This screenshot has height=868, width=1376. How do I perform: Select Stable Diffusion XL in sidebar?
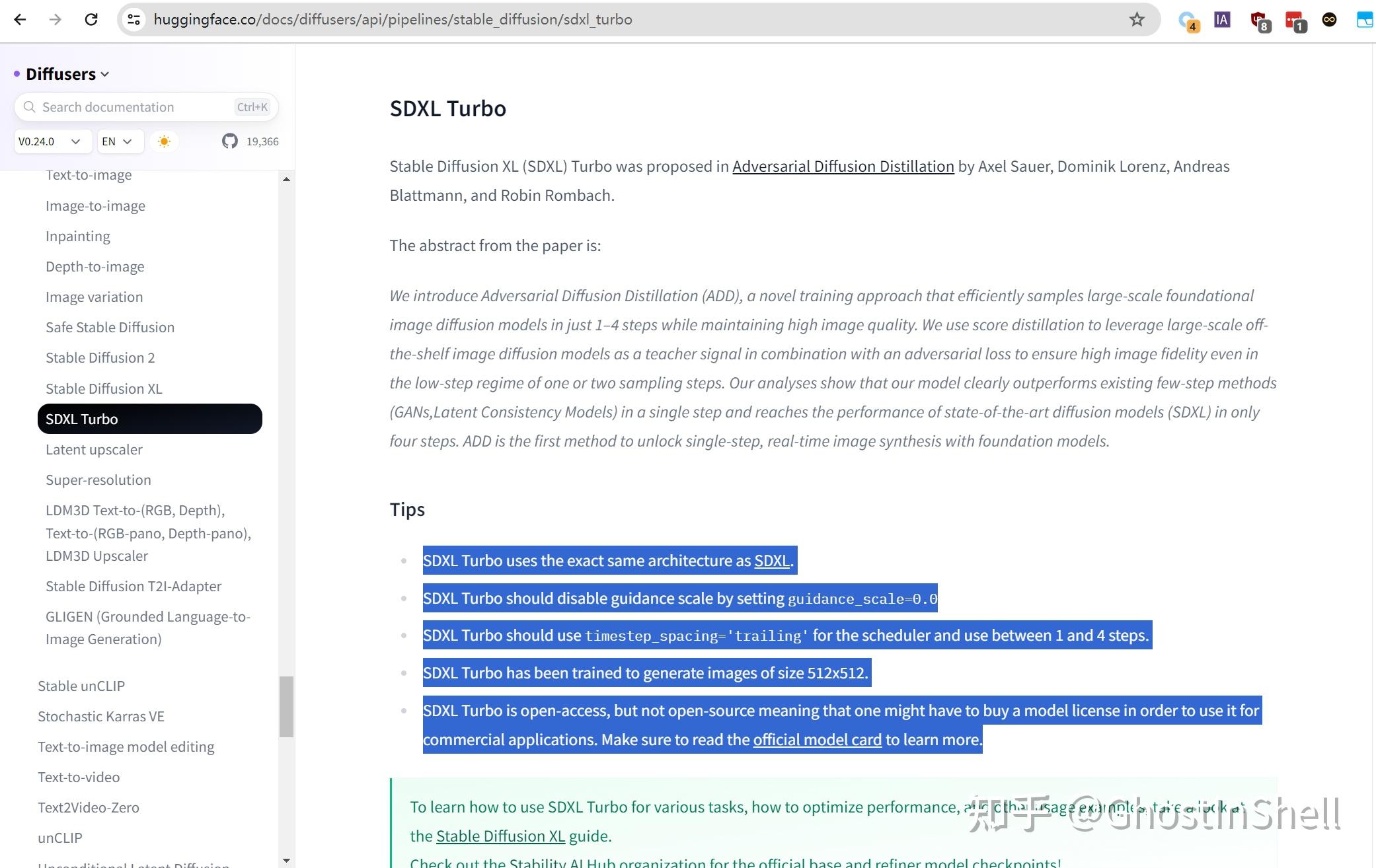104,388
